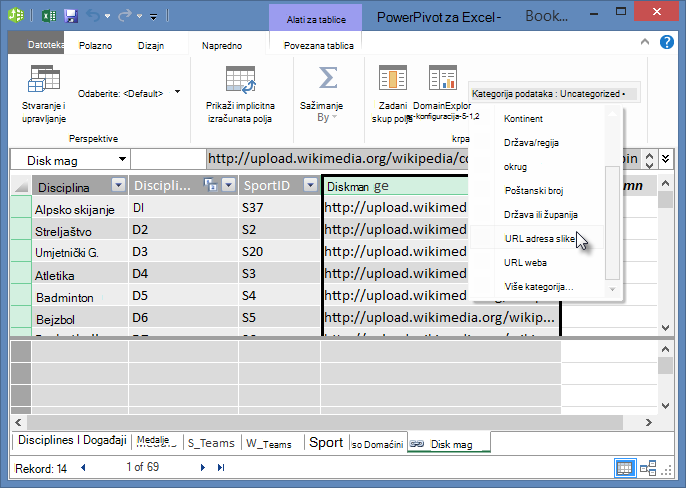Undo the last action
This screenshot has width=686, height=488.
(93, 16)
